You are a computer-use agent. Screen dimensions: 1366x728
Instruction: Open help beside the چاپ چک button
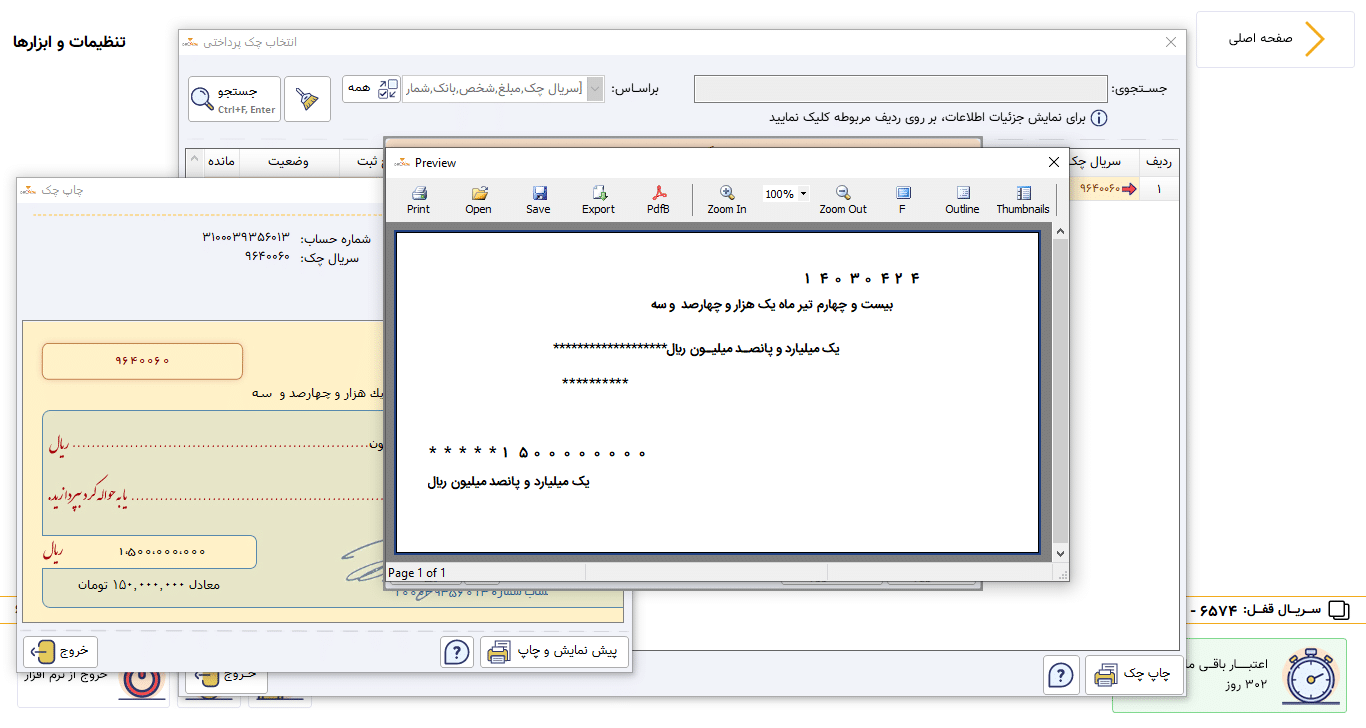[x=1061, y=675]
